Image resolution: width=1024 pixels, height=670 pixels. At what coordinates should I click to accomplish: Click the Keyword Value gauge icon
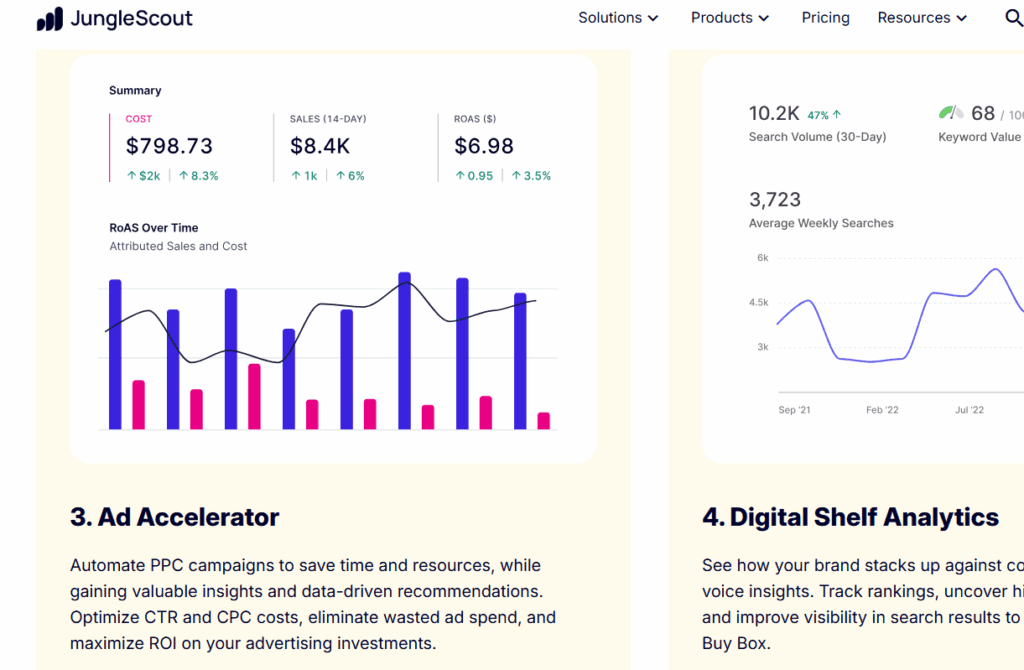click(950, 113)
